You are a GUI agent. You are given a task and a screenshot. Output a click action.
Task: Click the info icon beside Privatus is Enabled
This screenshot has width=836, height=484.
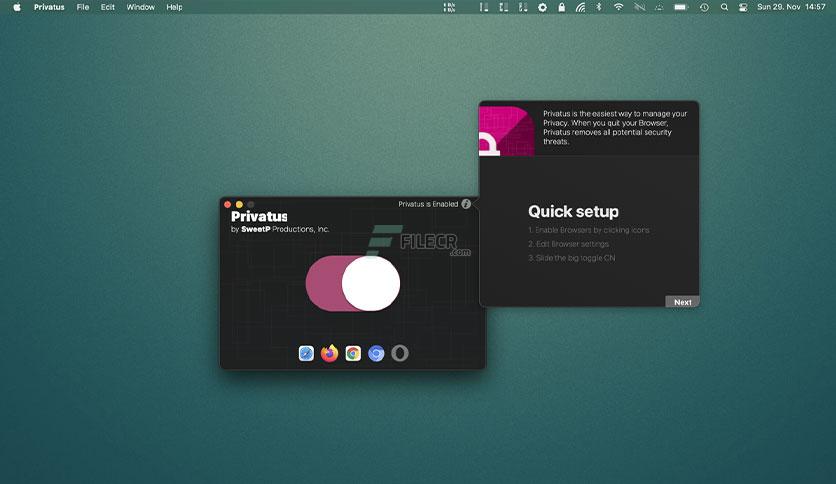[x=466, y=204]
